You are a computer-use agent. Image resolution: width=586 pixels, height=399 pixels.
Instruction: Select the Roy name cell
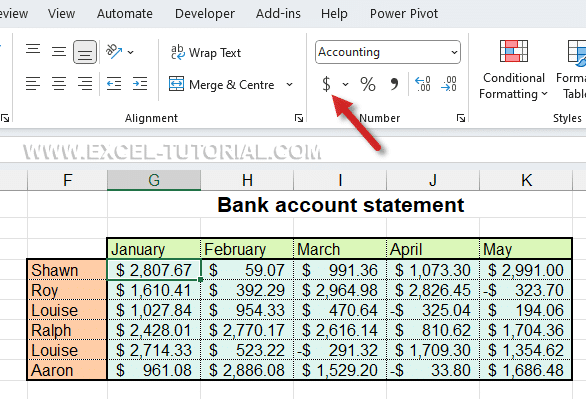pyautogui.click(x=67, y=290)
